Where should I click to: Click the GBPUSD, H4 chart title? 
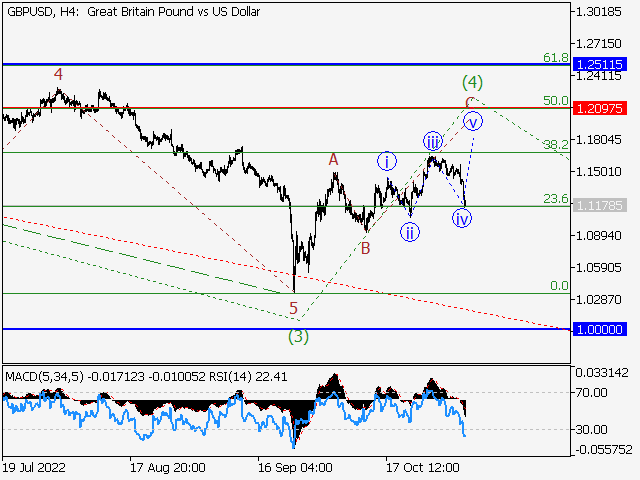pyautogui.click(x=133, y=12)
